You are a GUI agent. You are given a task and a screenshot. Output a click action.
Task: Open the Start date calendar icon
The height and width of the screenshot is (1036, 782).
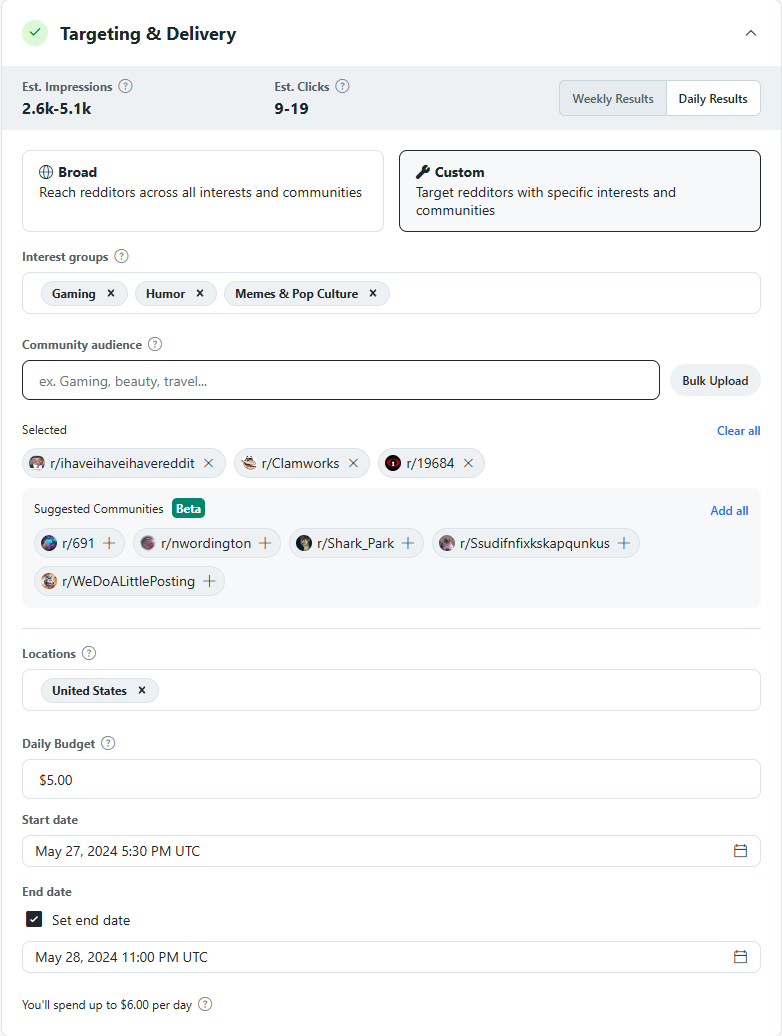740,851
